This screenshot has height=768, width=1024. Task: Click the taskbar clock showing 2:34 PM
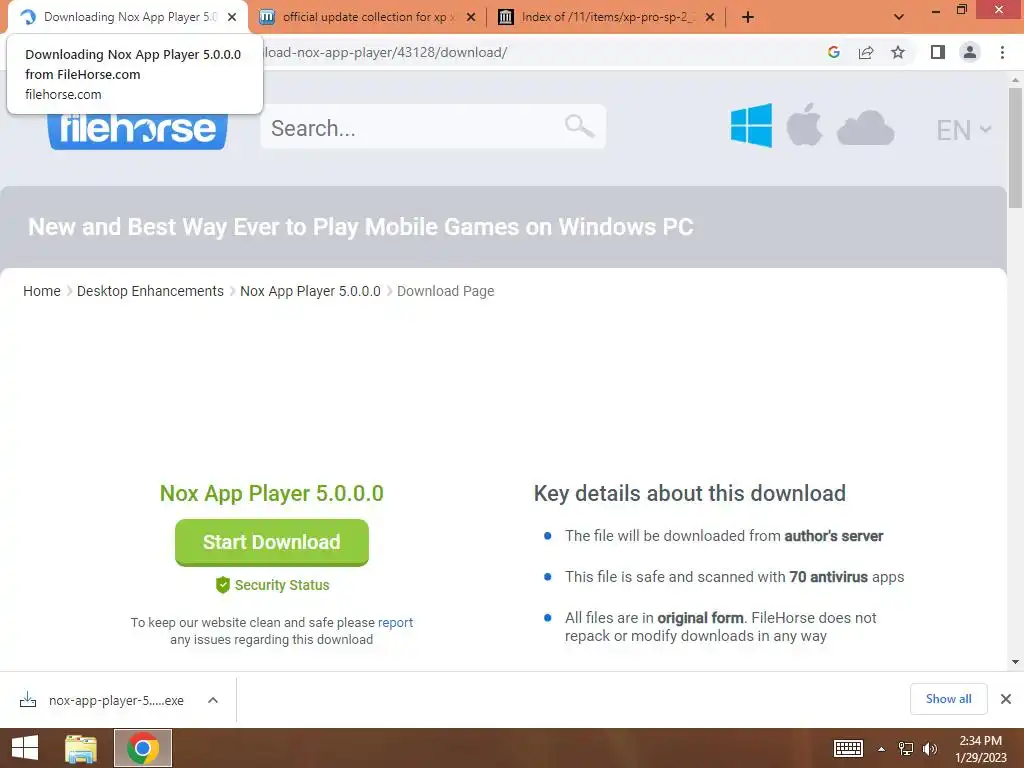pos(981,749)
